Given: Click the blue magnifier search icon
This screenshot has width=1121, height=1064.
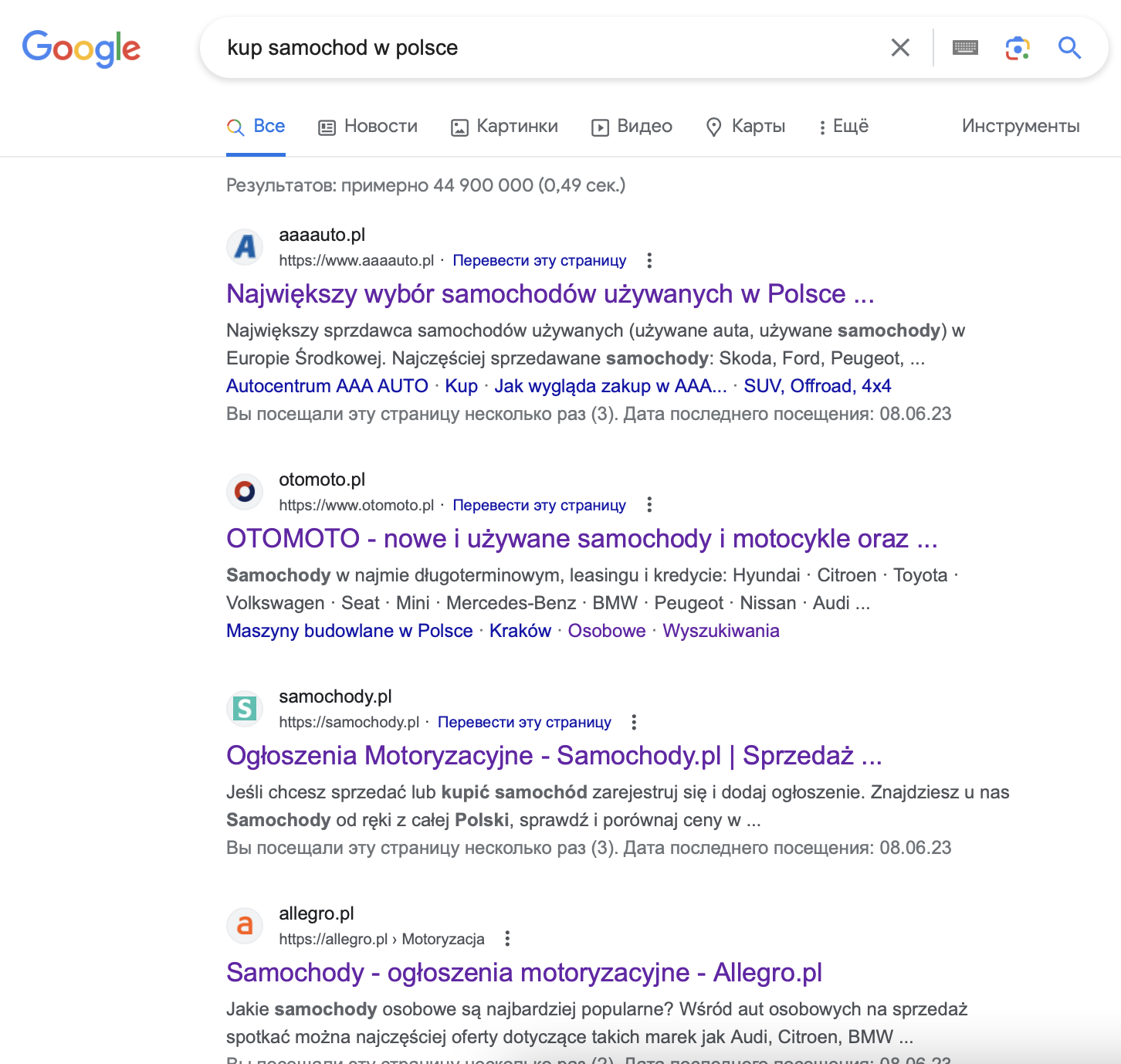Looking at the screenshot, I should (x=1069, y=48).
